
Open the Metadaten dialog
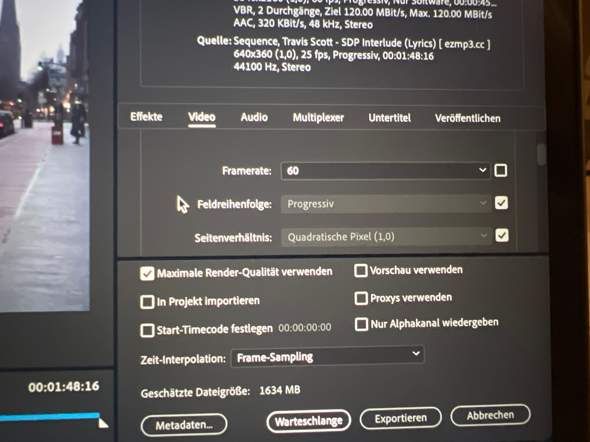click(x=184, y=425)
